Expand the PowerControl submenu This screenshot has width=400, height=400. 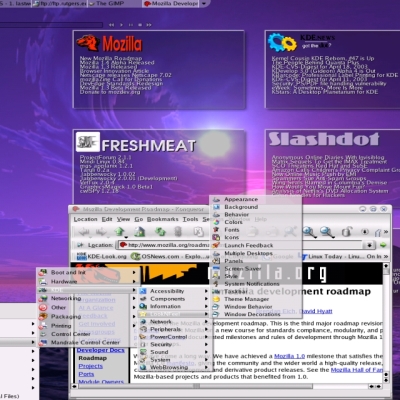(x=174, y=337)
